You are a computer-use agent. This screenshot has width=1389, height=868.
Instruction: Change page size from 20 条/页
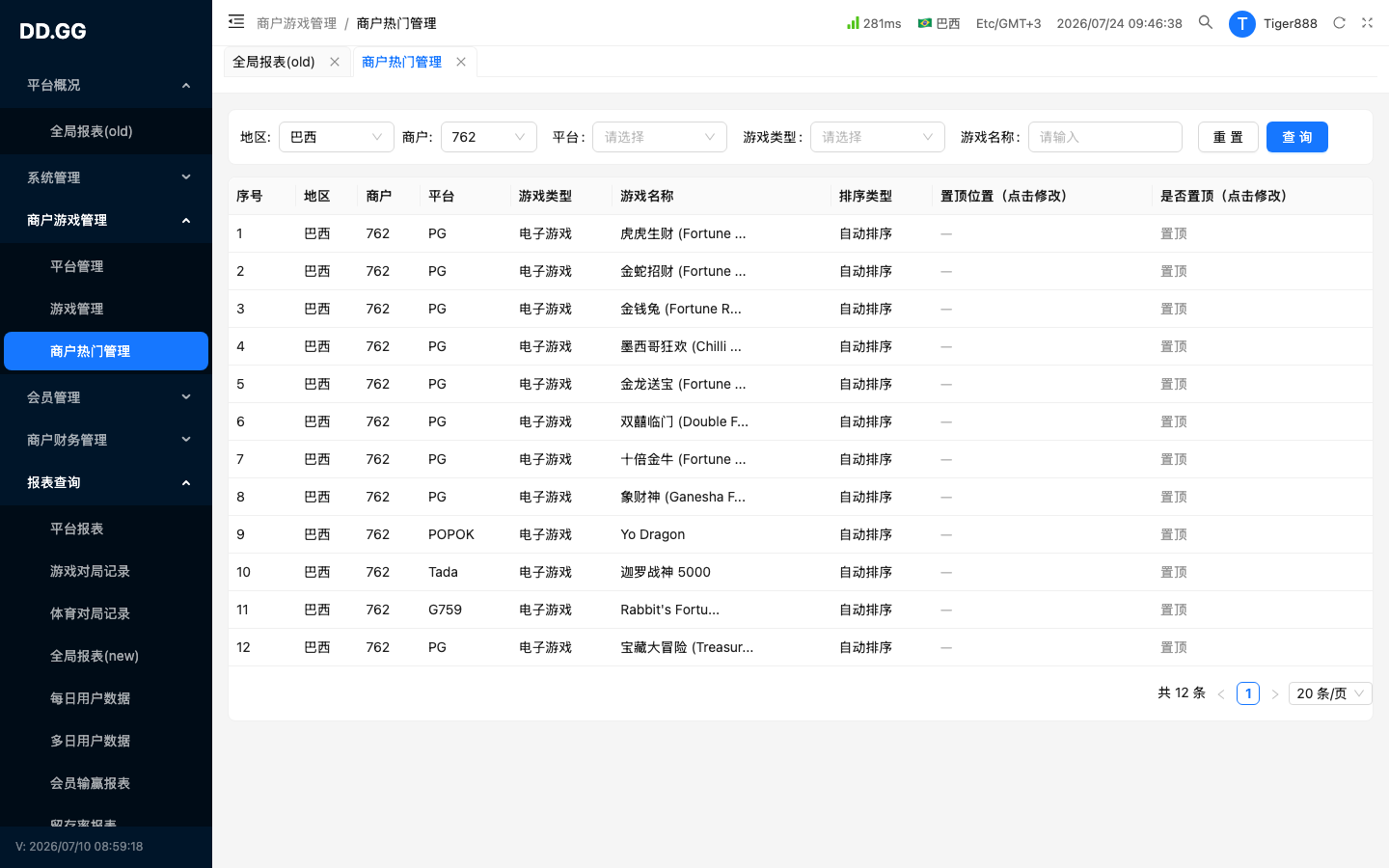[x=1330, y=693]
